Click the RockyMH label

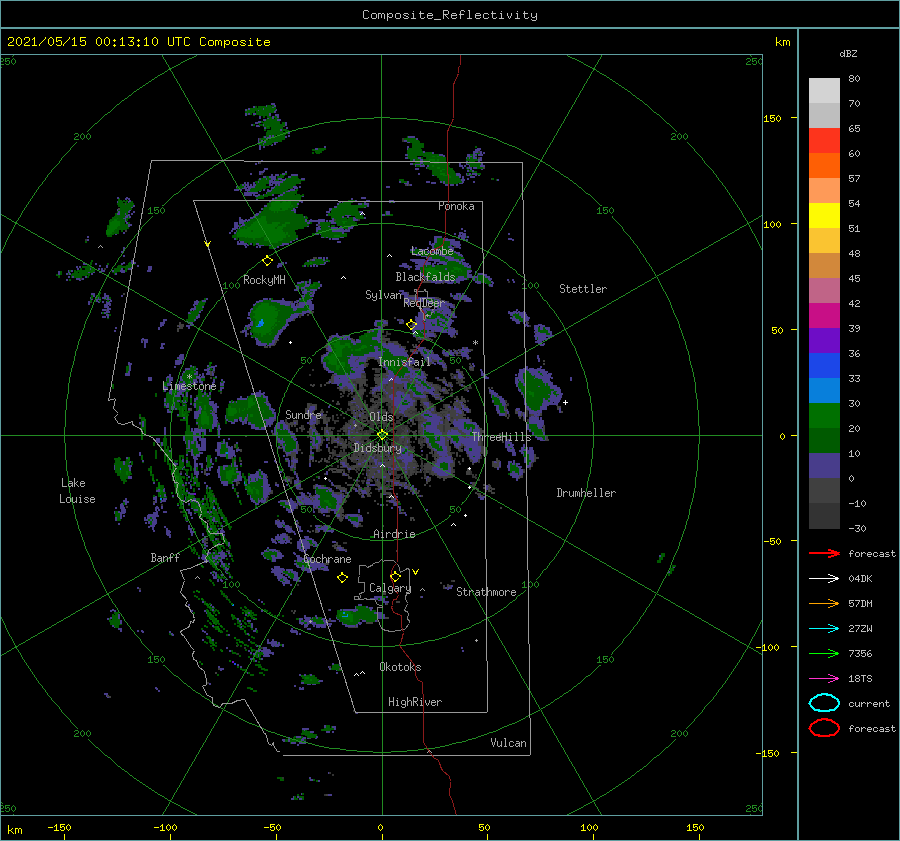pyautogui.click(x=265, y=280)
